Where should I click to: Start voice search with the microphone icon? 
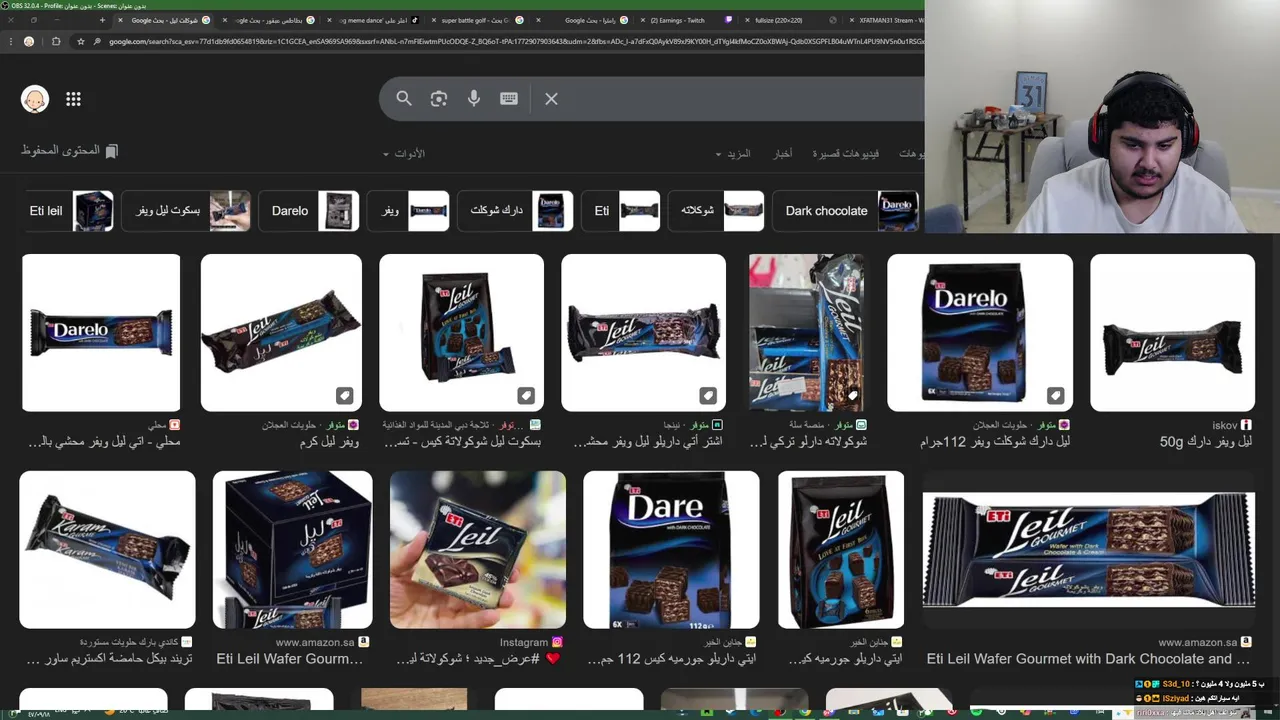tap(474, 99)
